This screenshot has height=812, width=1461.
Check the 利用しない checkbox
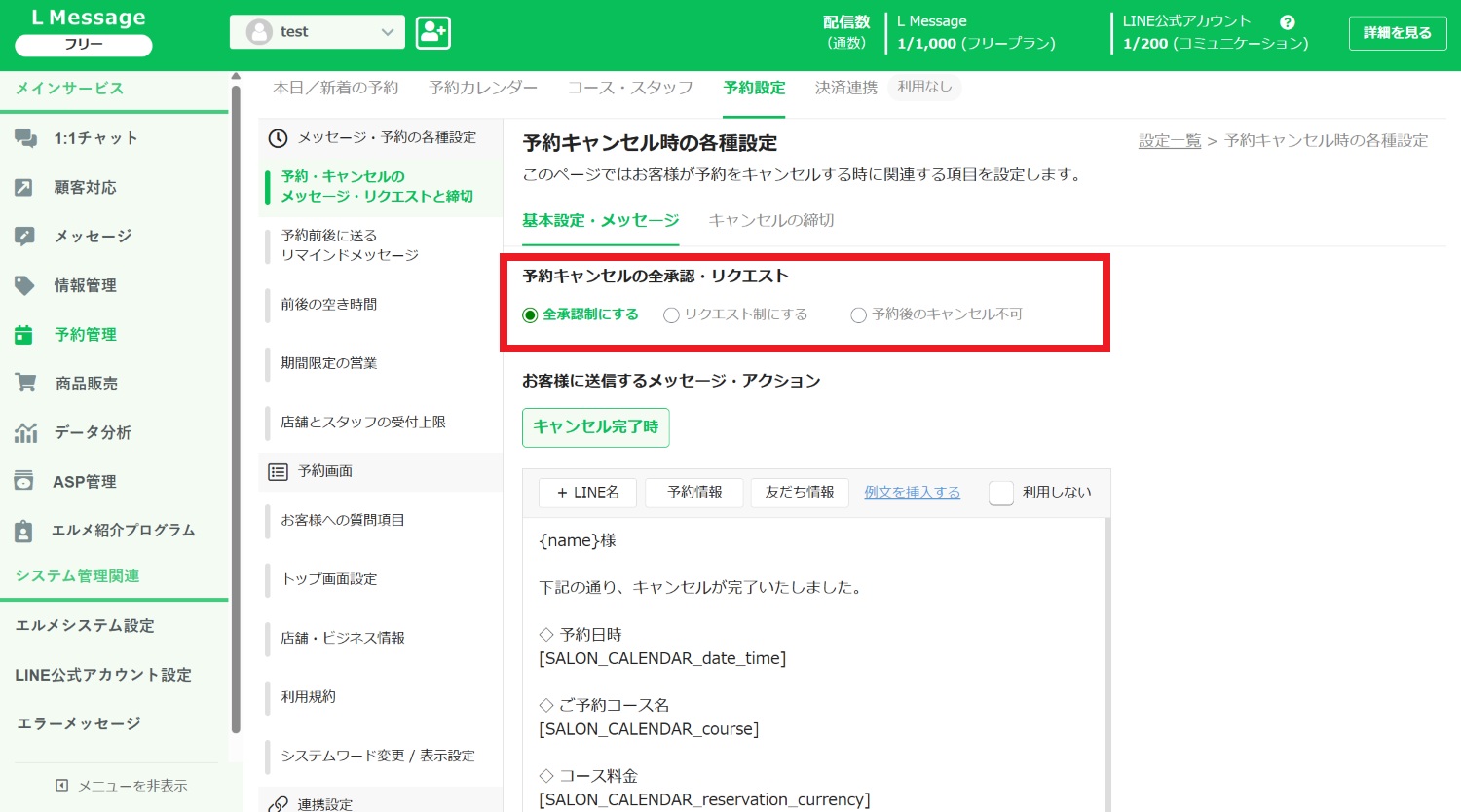point(1001,493)
